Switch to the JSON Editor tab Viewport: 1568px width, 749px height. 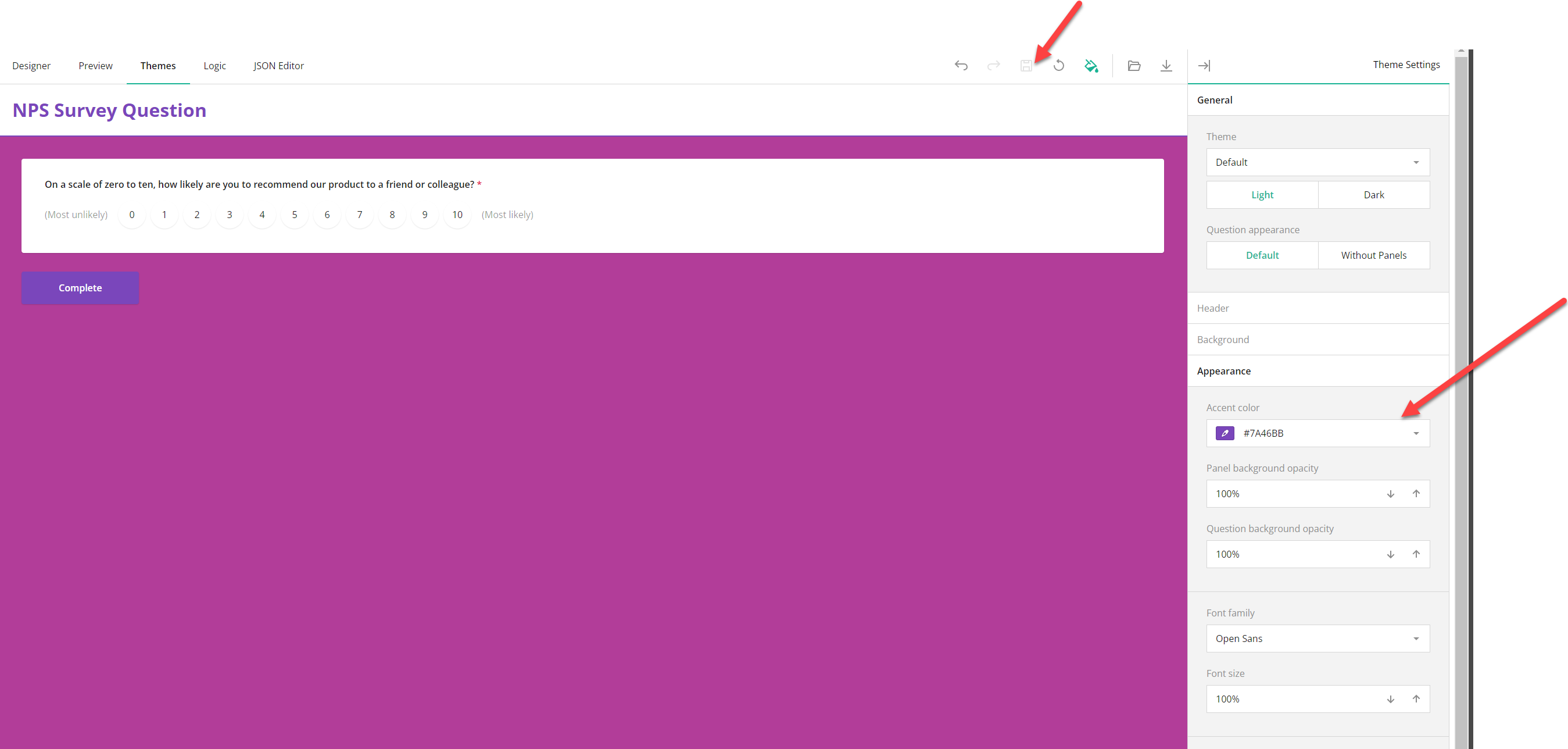(x=279, y=65)
